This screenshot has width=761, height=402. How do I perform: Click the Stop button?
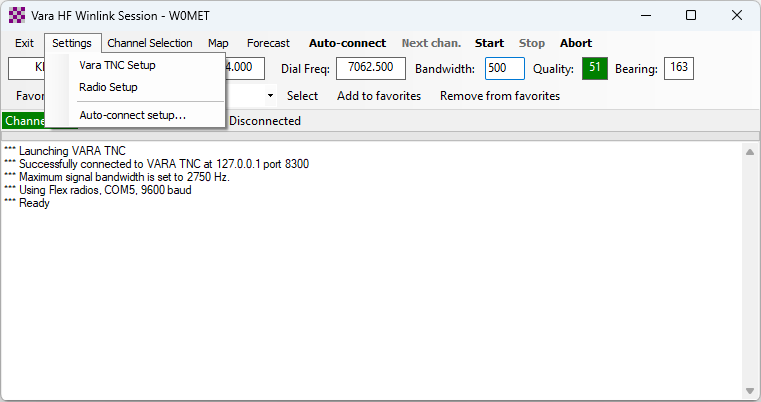[531, 43]
